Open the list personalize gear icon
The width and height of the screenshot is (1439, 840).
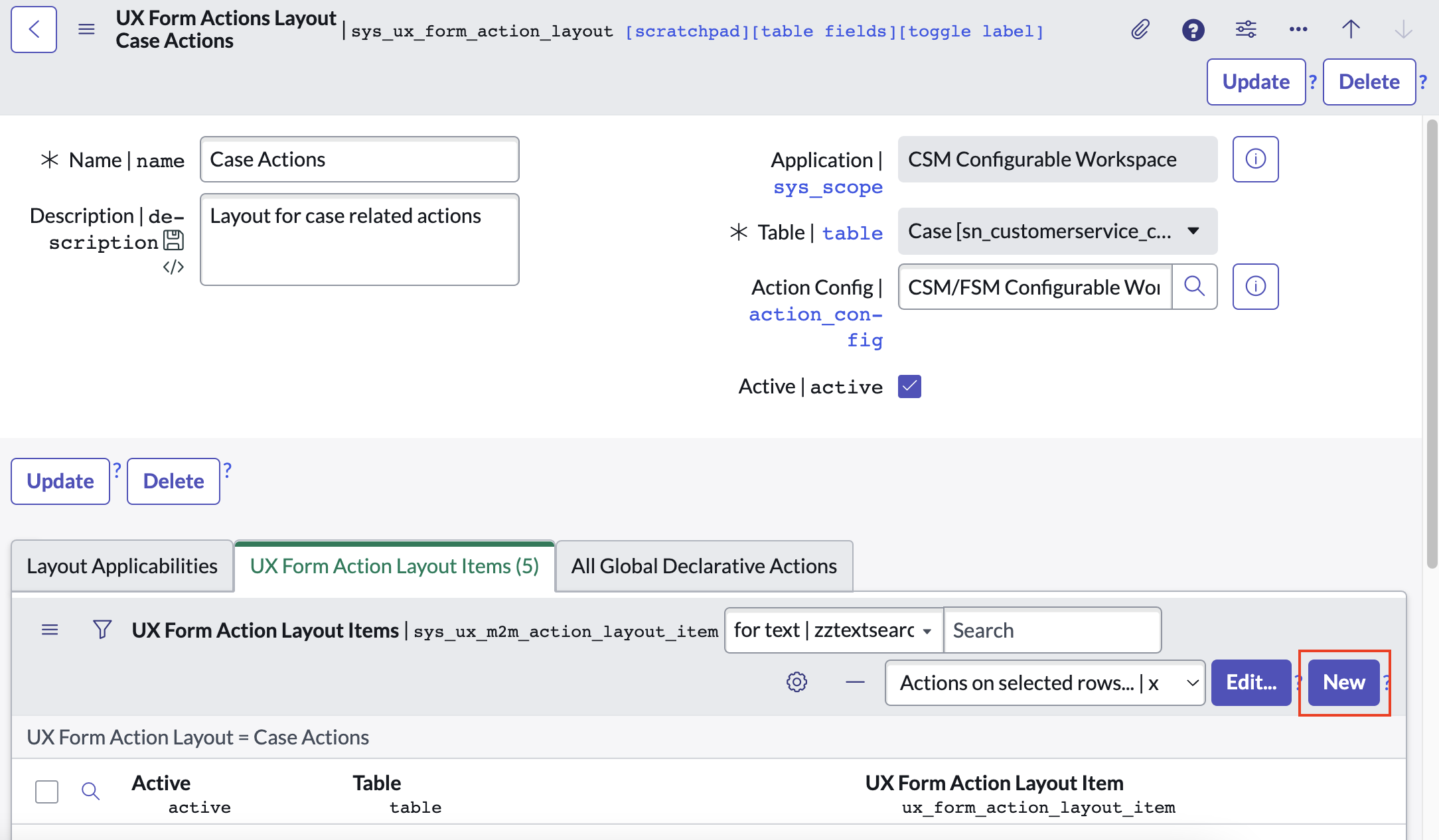pyautogui.click(x=796, y=682)
